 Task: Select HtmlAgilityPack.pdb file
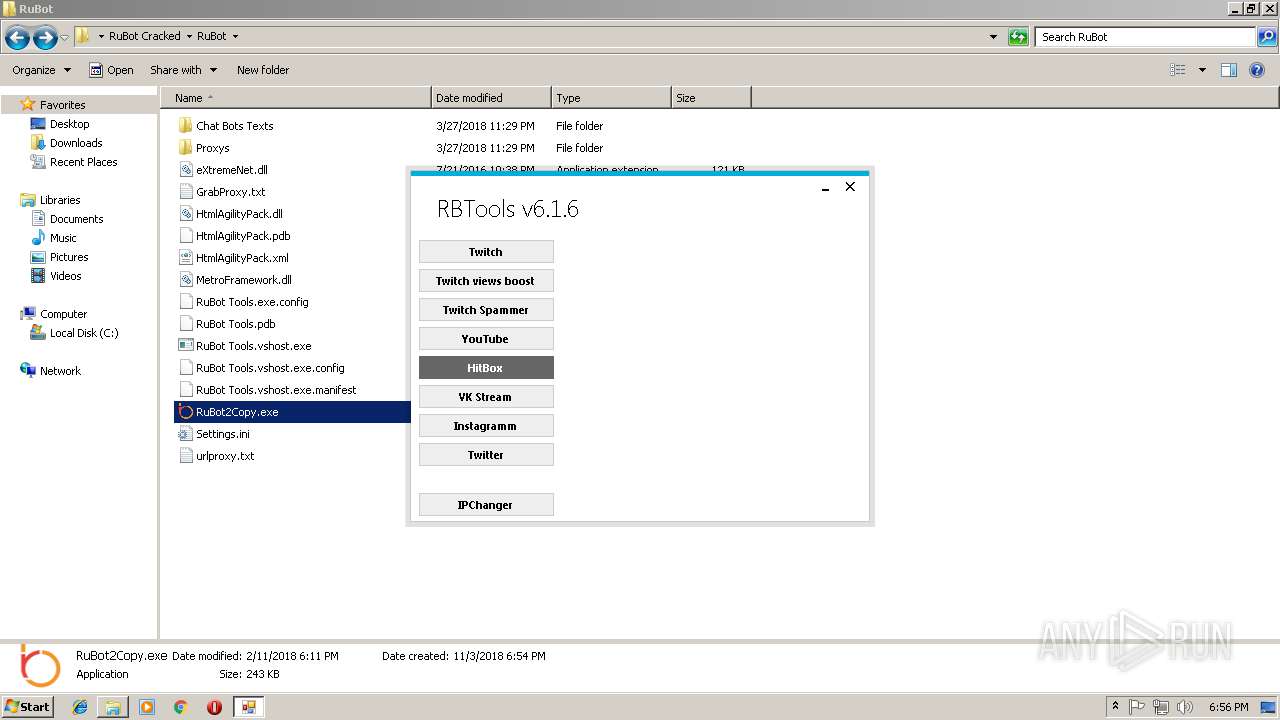point(243,236)
